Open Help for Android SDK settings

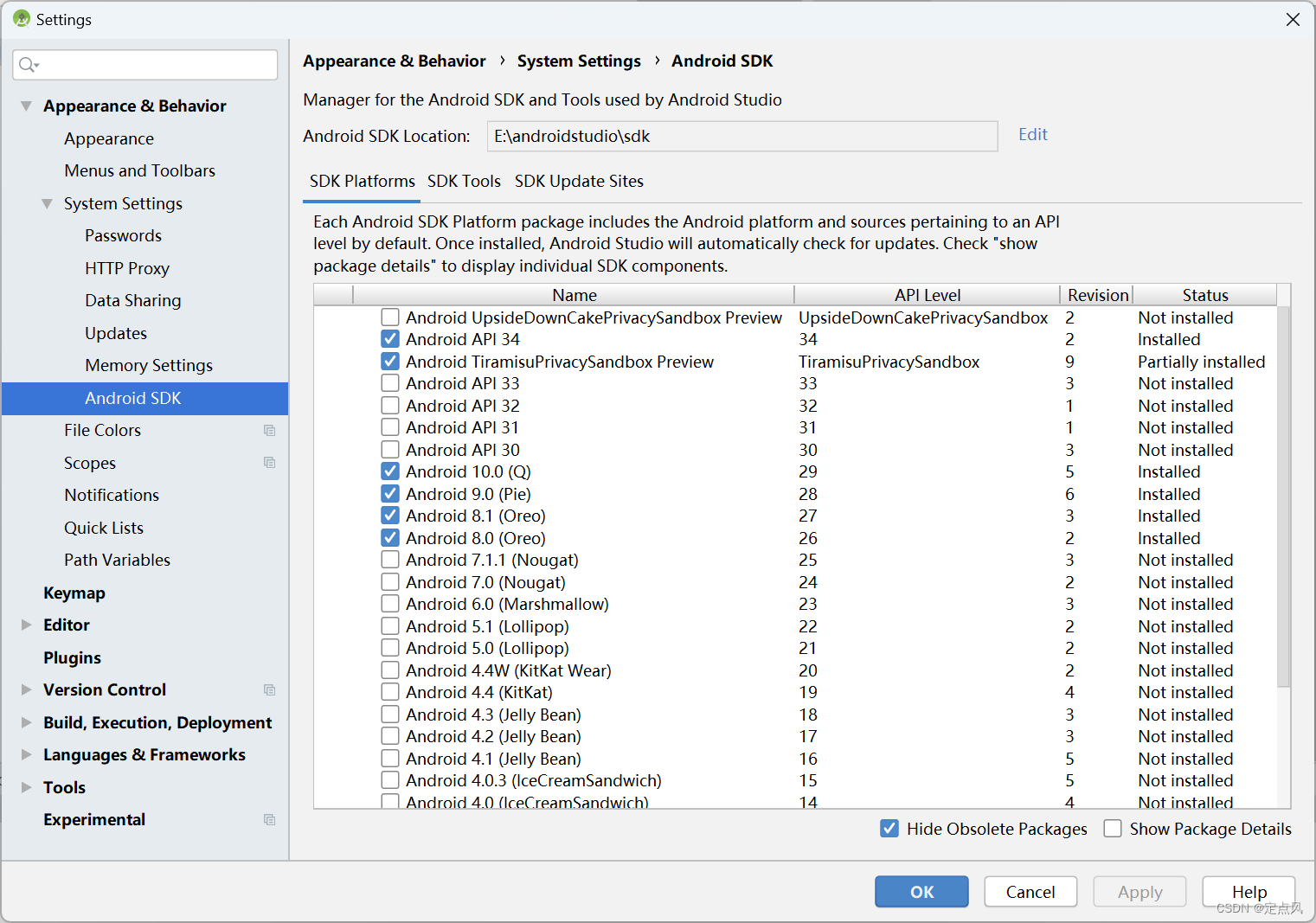pyautogui.click(x=1249, y=892)
